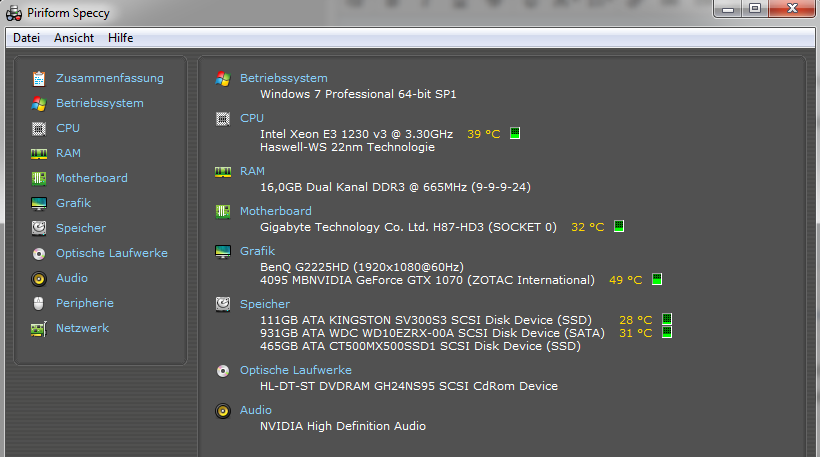This screenshot has height=457, width=820.
Task: Click the RAM module icon in sidebar
Action: tap(39, 154)
